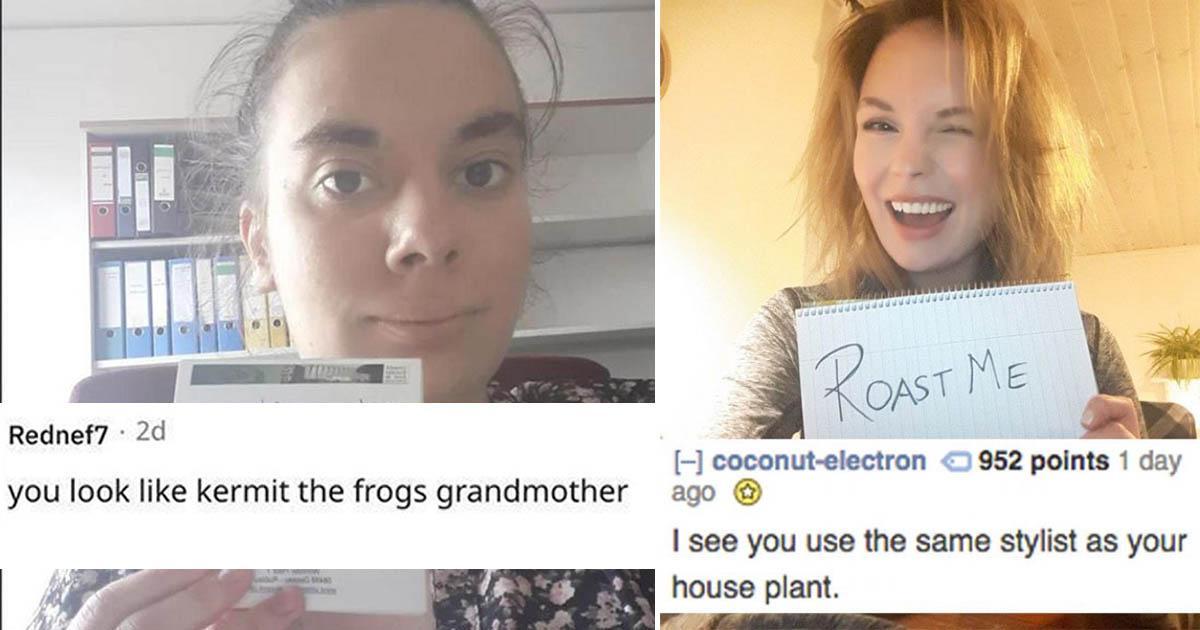Open the left photo with the bookshelf
The height and width of the screenshot is (630, 1200).
coord(328,201)
